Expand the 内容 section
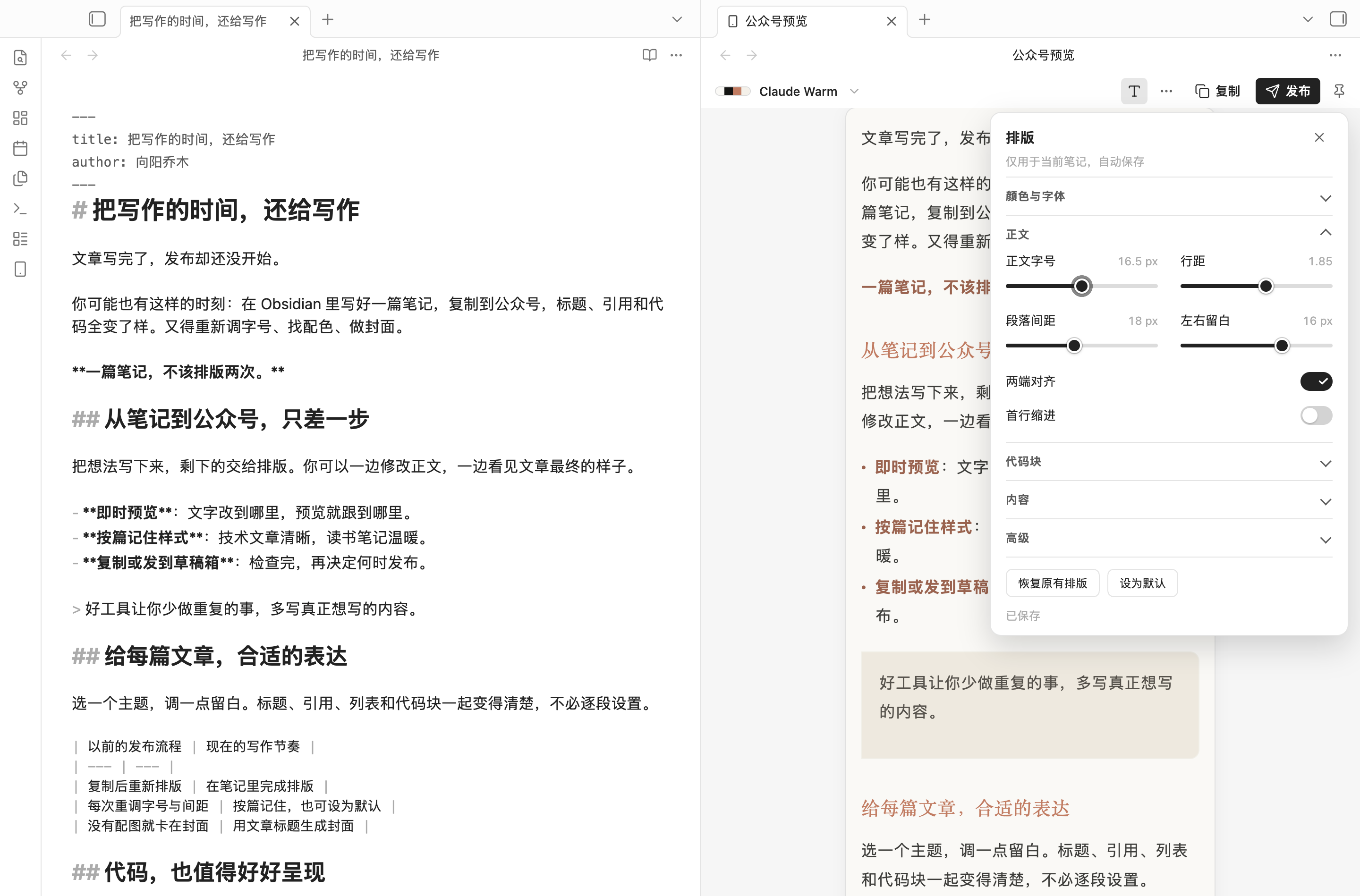This screenshot has width=1360, height=896. point(1169,500)
